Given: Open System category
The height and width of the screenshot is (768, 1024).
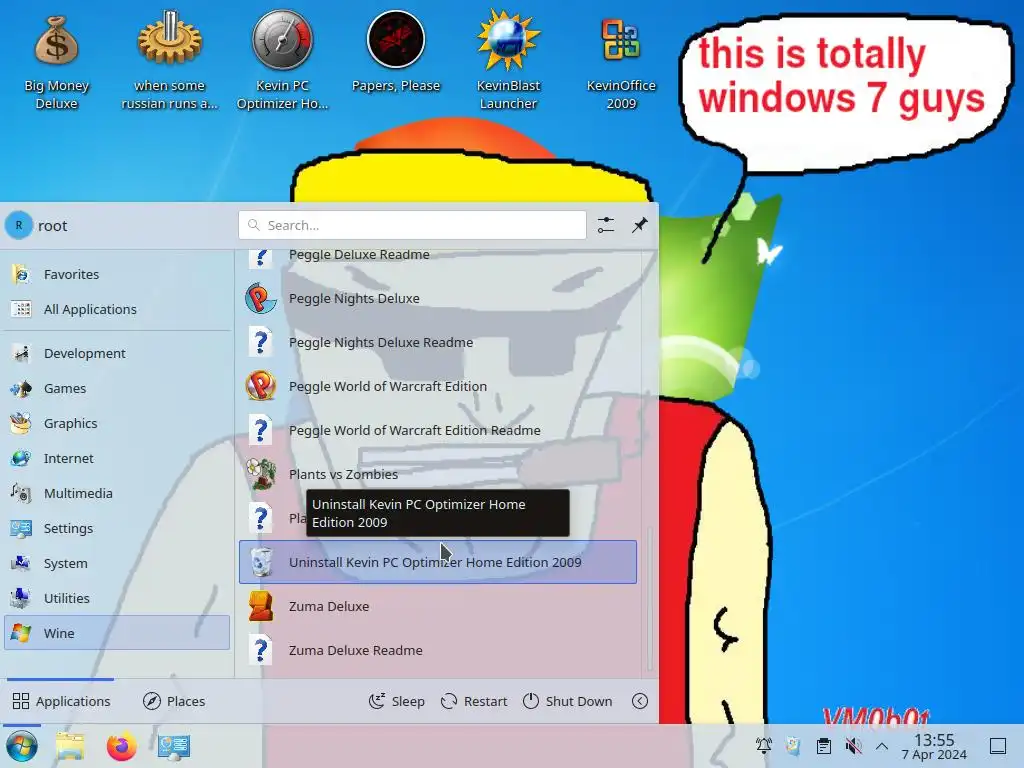Looking at the screenshot, I should 117,563.
